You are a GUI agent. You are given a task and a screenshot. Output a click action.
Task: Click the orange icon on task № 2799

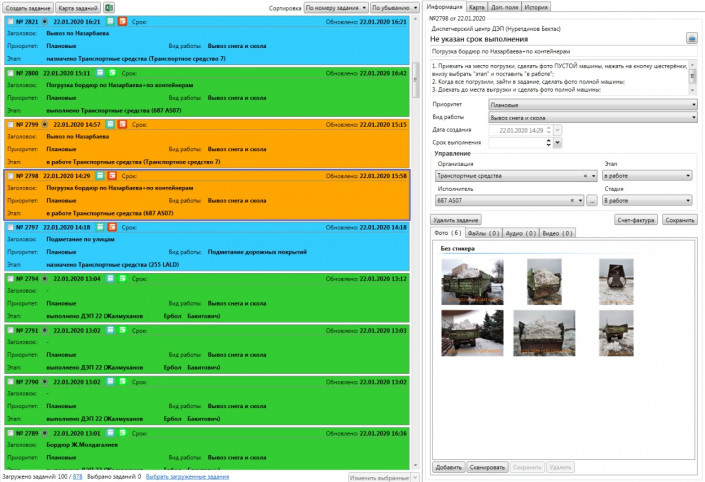tap(122, 124)
